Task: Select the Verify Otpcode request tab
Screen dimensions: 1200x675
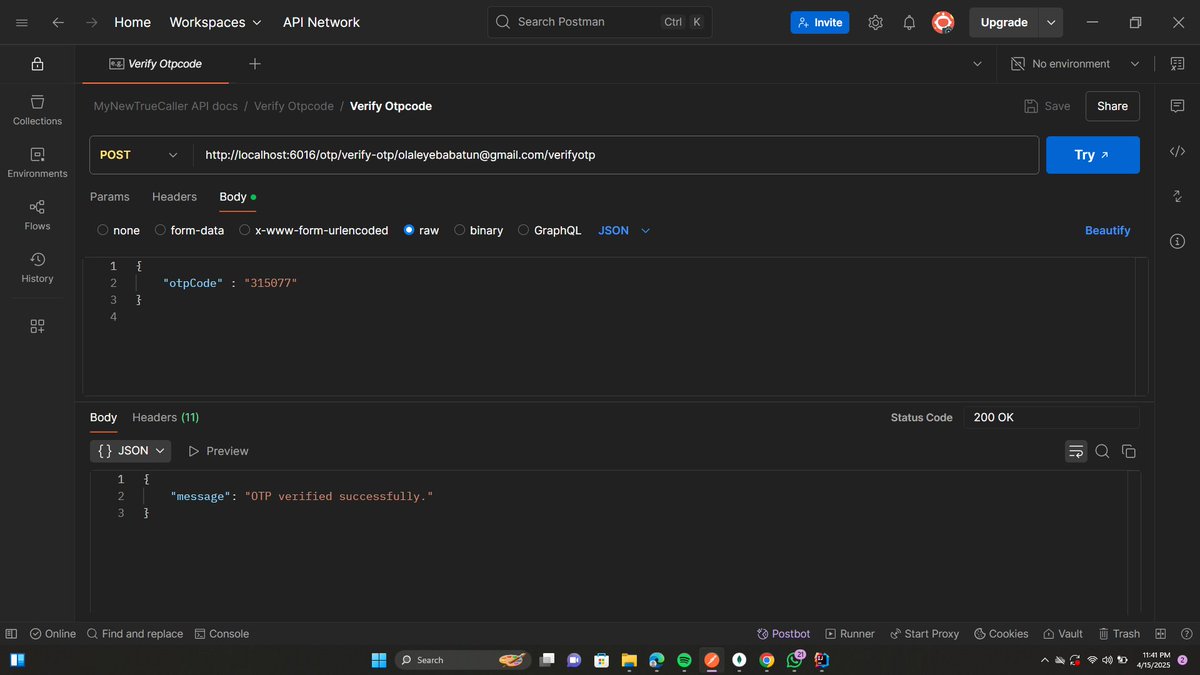Action: click(155, 64)
